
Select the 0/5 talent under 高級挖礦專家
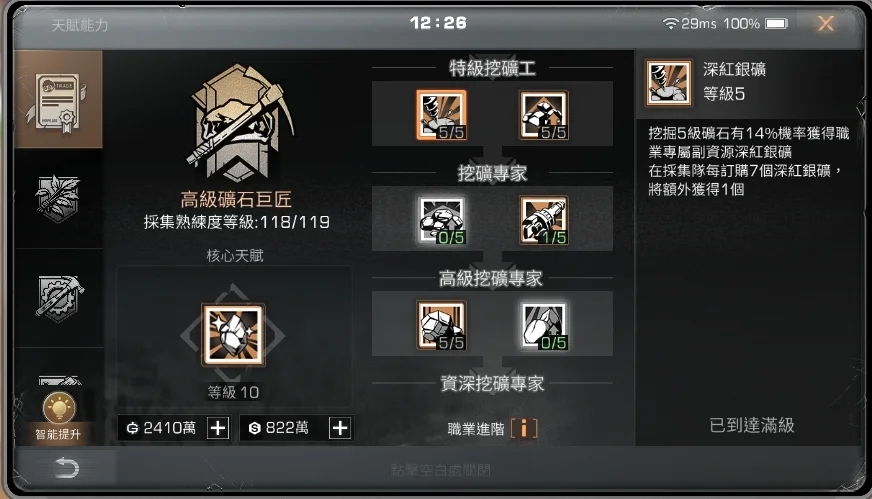click(x=544, y=325)
